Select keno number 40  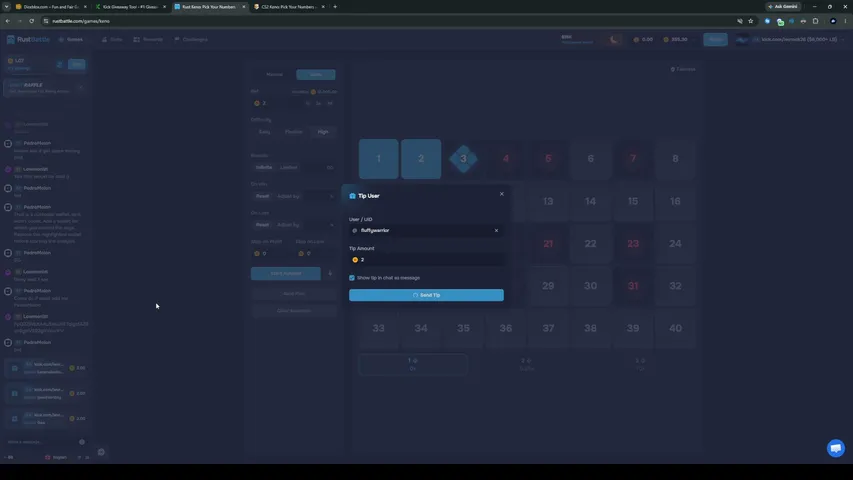675,328
